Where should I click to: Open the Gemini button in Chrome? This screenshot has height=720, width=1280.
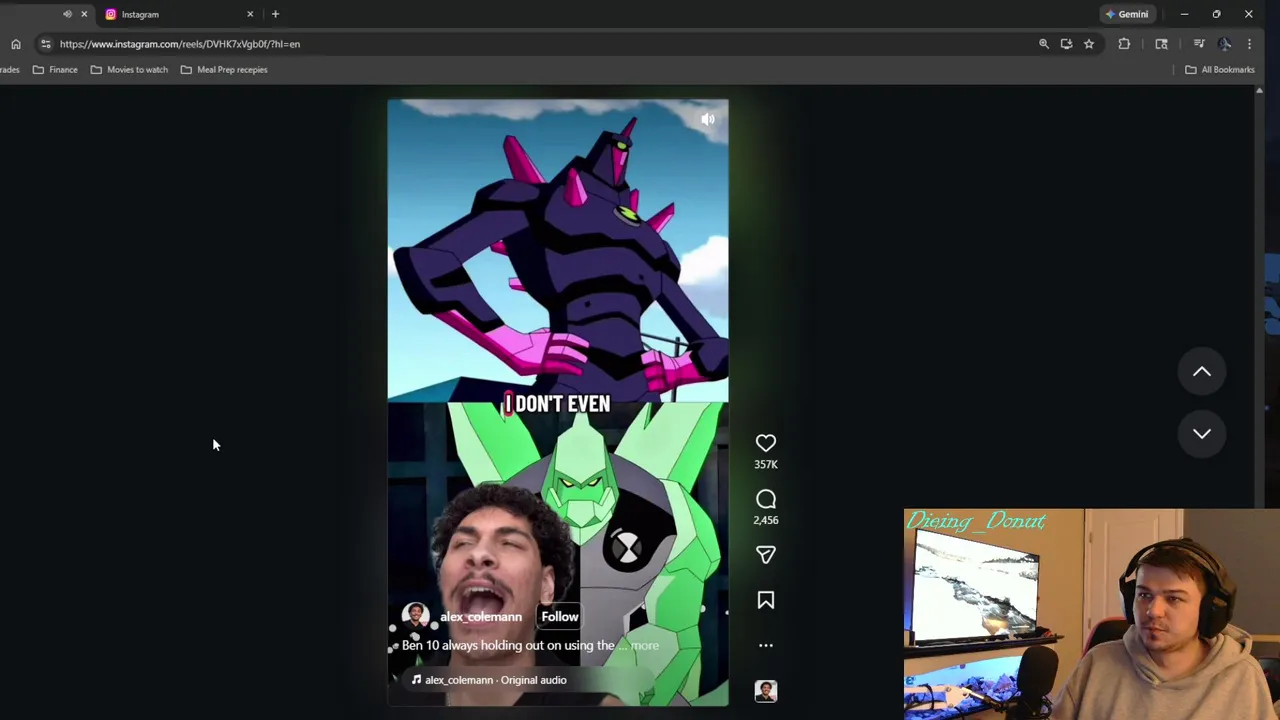1126,14
